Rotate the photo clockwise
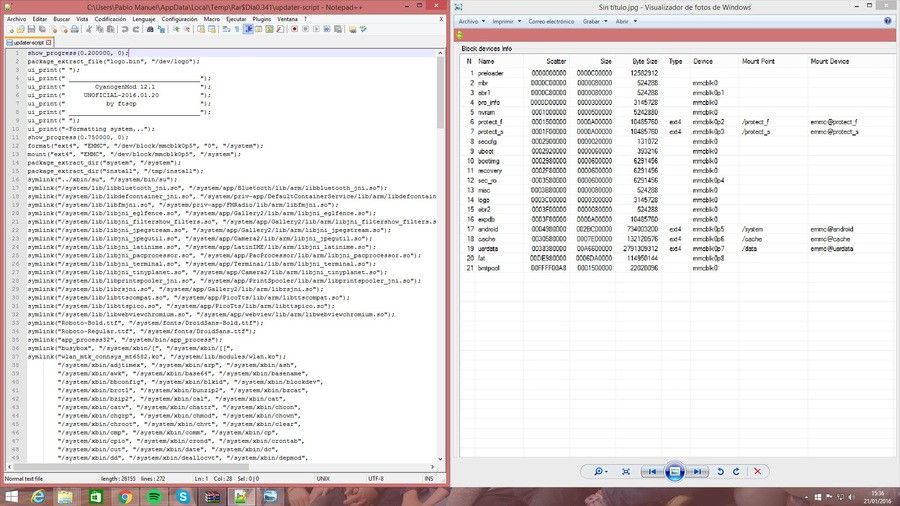The image size is (900, 506). coord(736,472)
